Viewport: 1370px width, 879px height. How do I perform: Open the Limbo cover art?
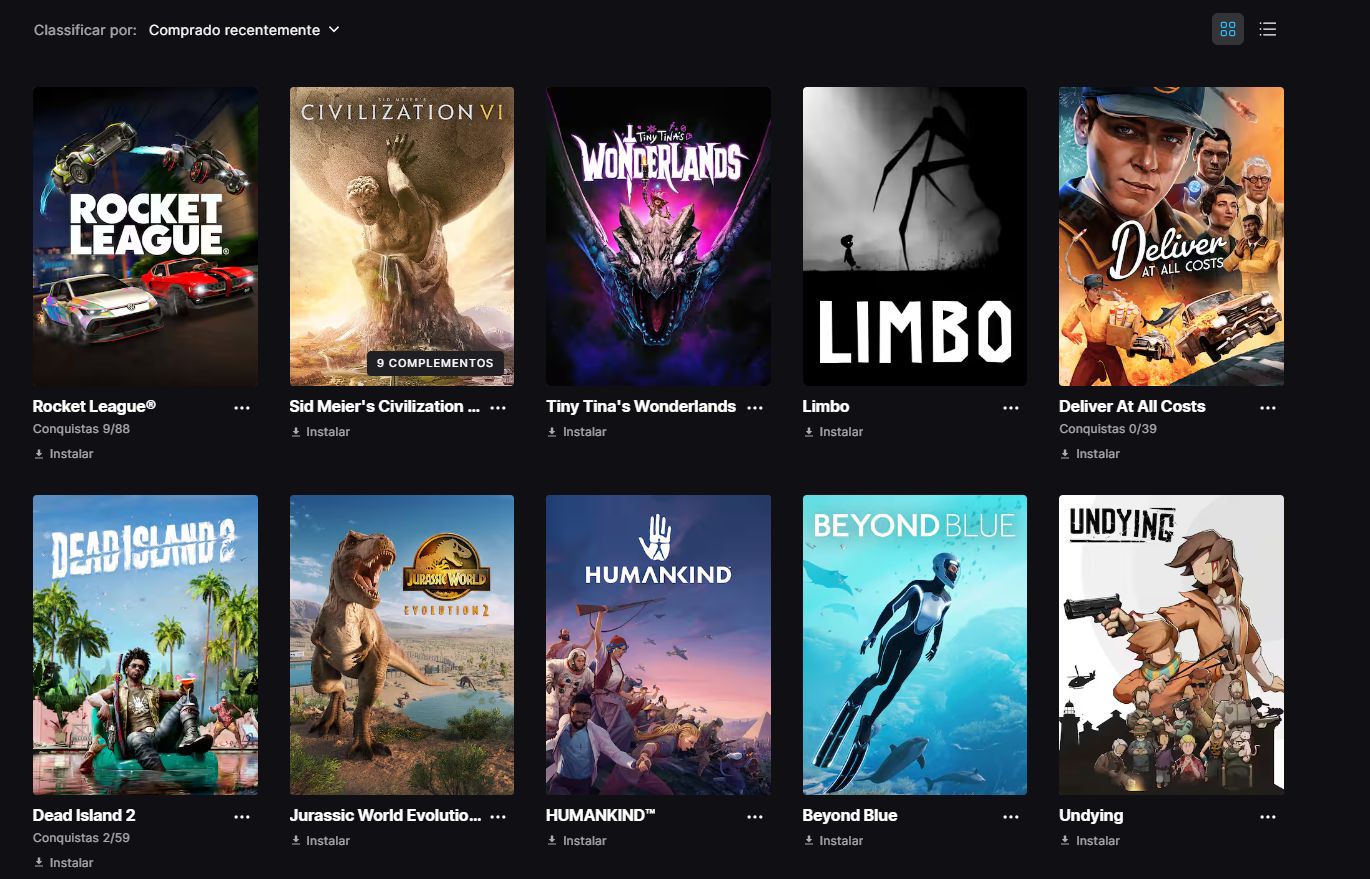point(915,236)
